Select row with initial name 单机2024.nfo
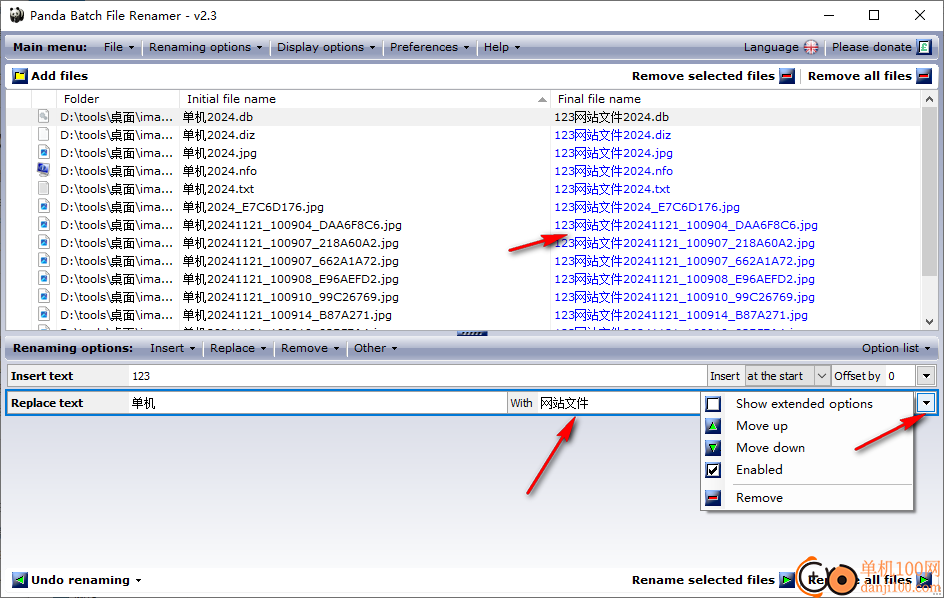 (220, 171)
